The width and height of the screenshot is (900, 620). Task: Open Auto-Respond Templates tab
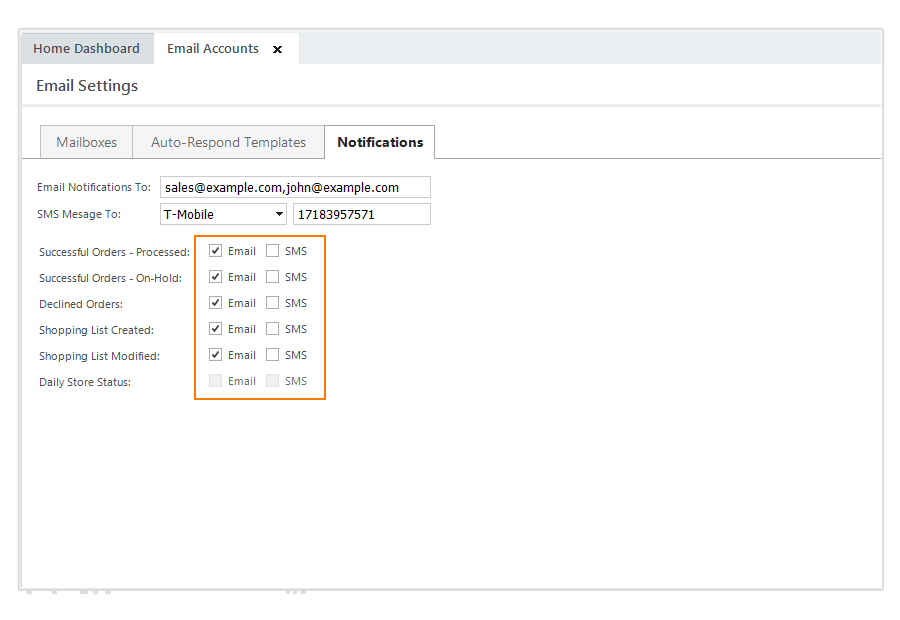tap(228, 142)
